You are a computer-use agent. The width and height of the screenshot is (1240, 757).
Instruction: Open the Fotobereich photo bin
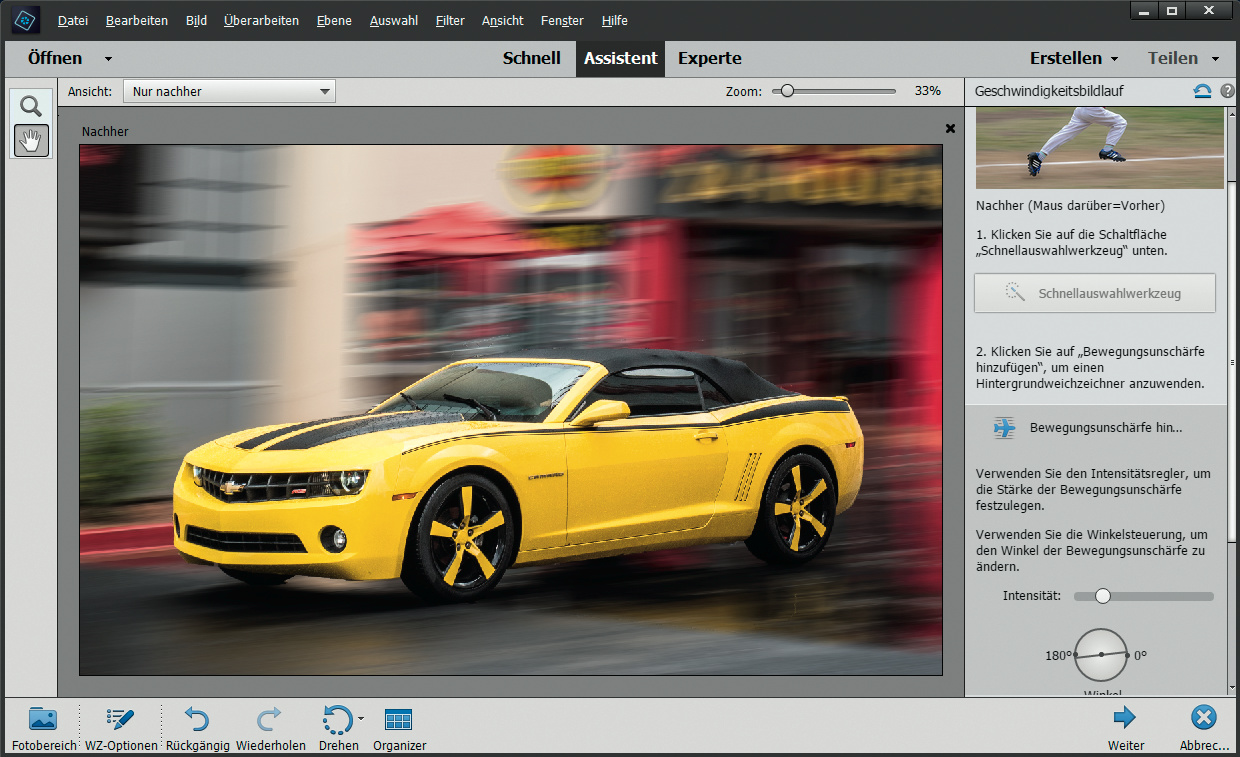[43, 719]
